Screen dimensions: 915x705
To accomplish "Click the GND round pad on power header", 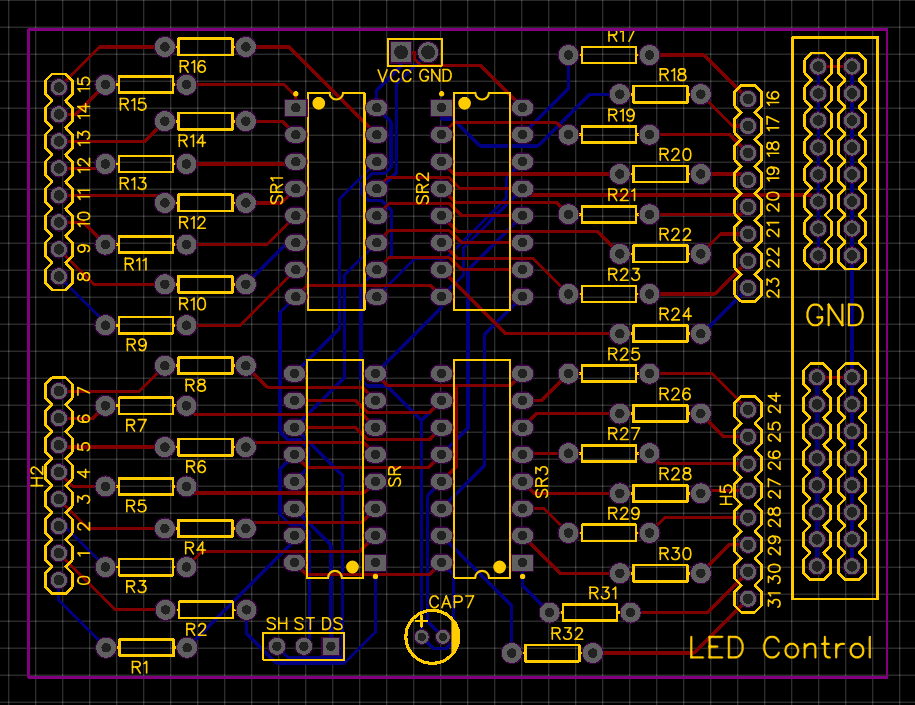I will coord(428,53).
